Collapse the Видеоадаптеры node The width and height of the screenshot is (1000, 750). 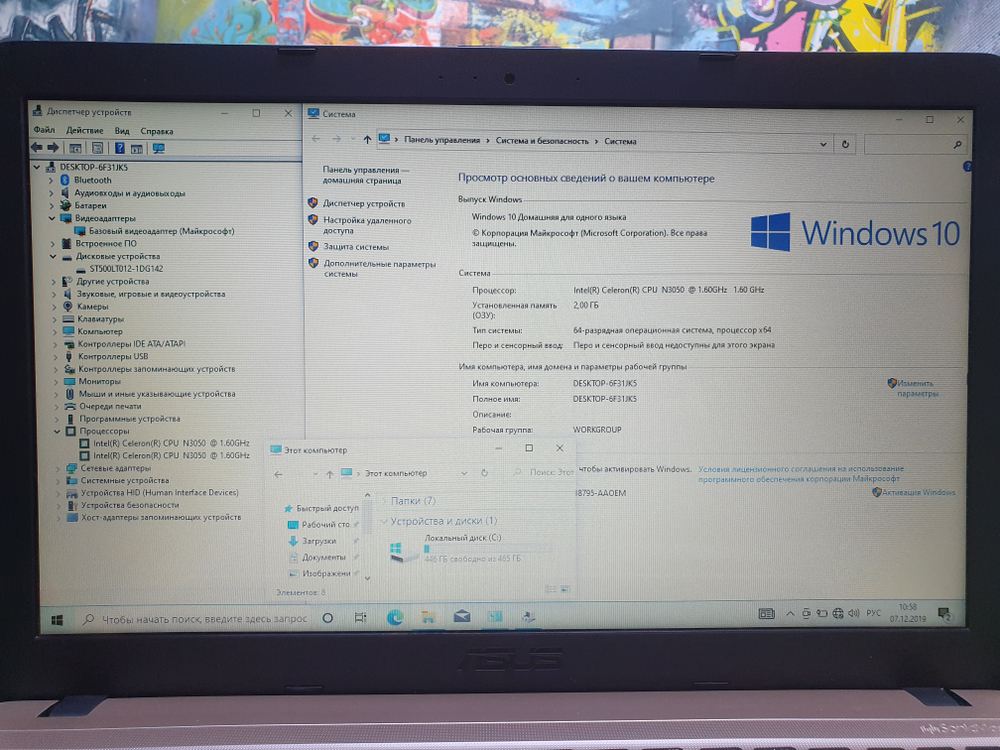(52, 218)
